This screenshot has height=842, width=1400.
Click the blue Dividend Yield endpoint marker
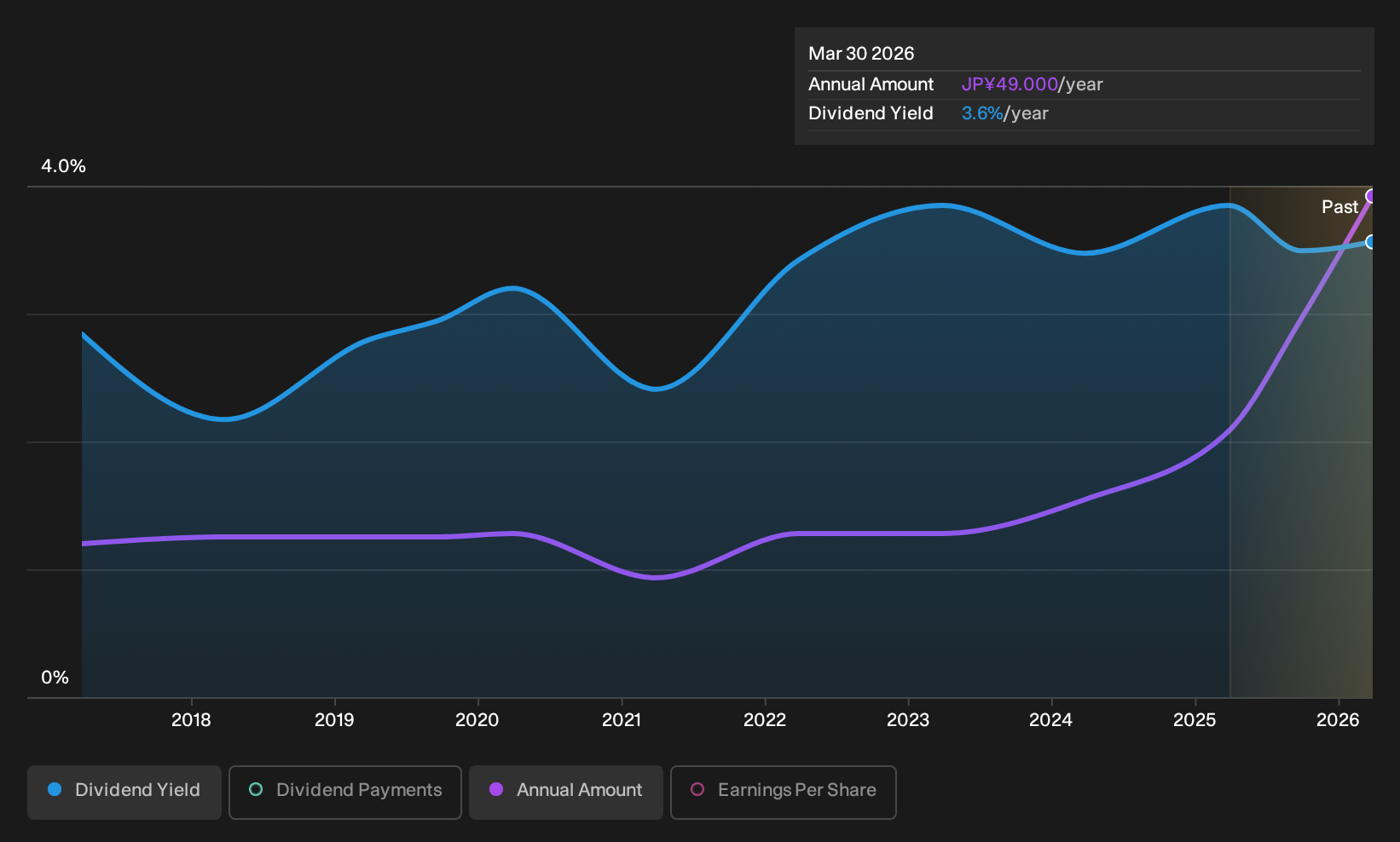point(1371,242)
